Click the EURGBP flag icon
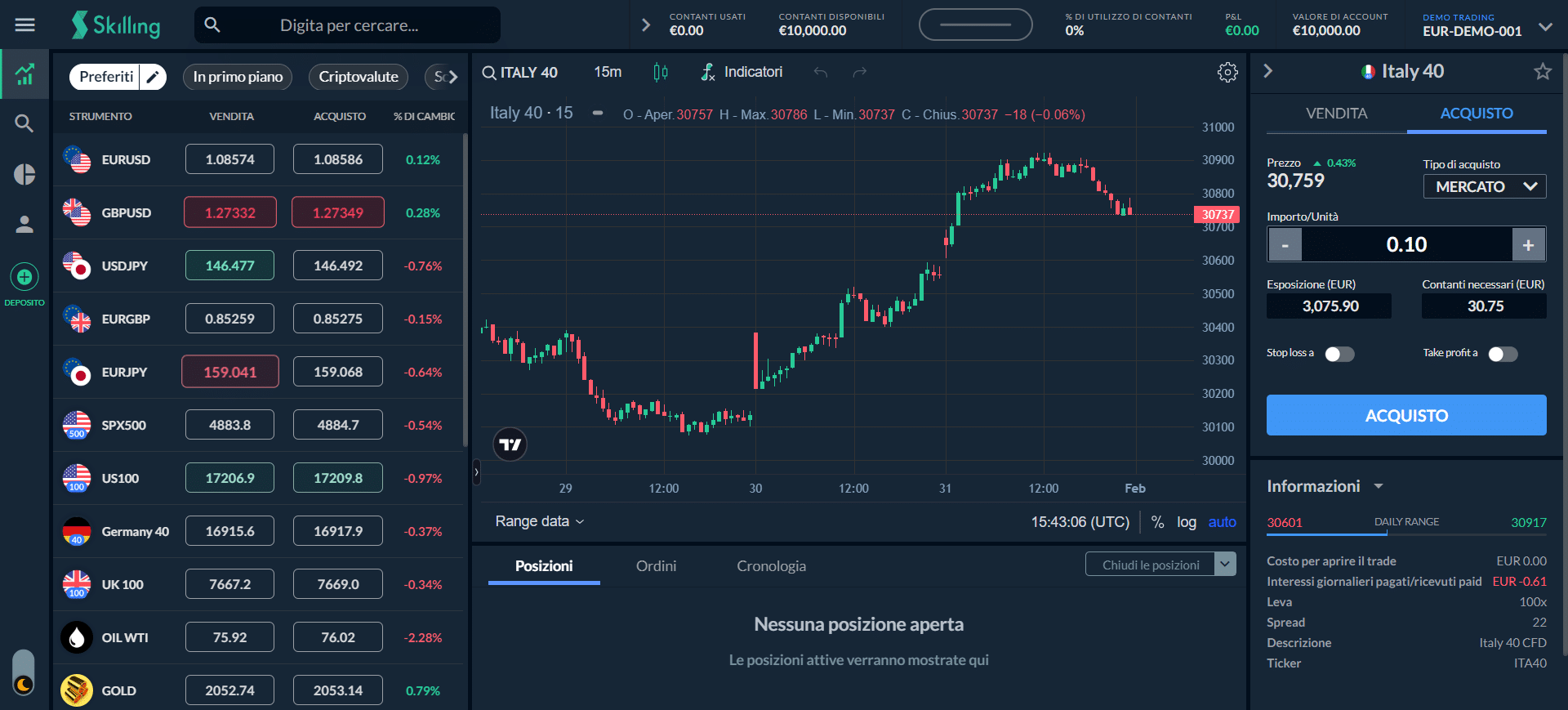This screenshot has width=1568, height=710. (77, 319)
